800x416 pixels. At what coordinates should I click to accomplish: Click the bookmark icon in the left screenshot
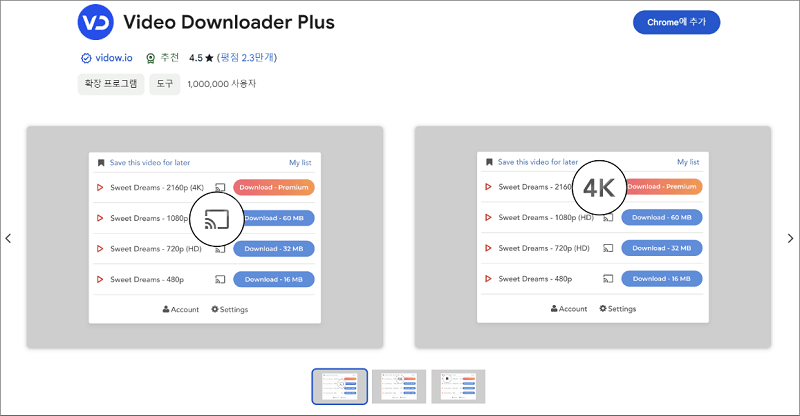101,163
